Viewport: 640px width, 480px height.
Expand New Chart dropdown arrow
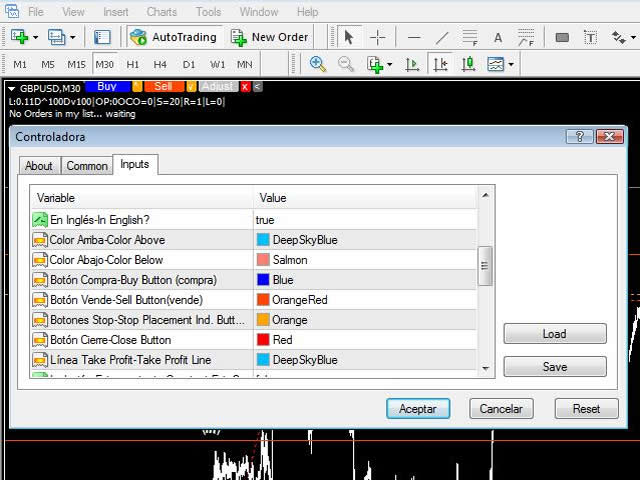click(36, 38)
